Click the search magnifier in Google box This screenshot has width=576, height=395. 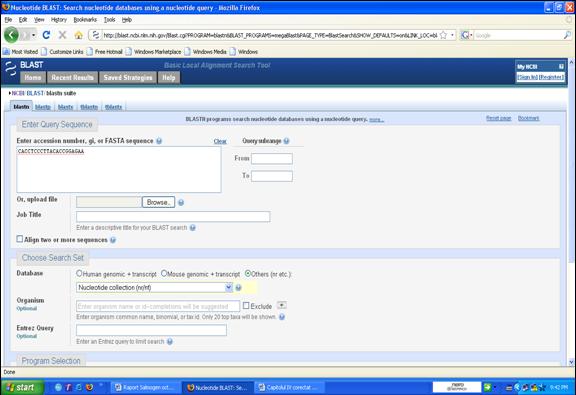point(567,35)
